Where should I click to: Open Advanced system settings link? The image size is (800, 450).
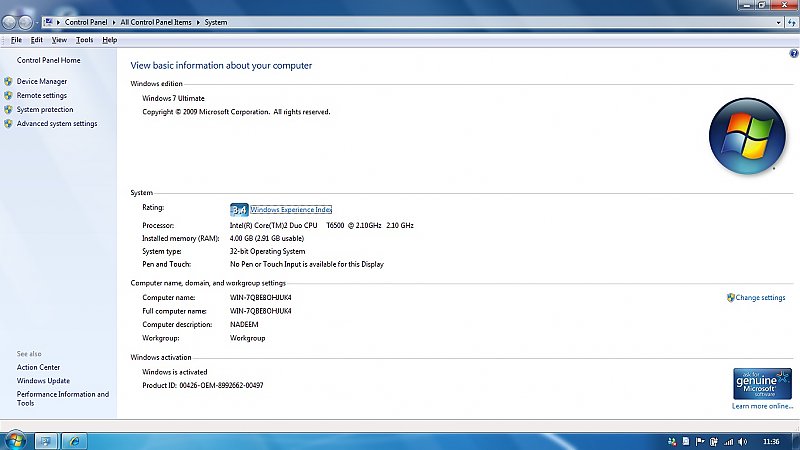[57, 123]
